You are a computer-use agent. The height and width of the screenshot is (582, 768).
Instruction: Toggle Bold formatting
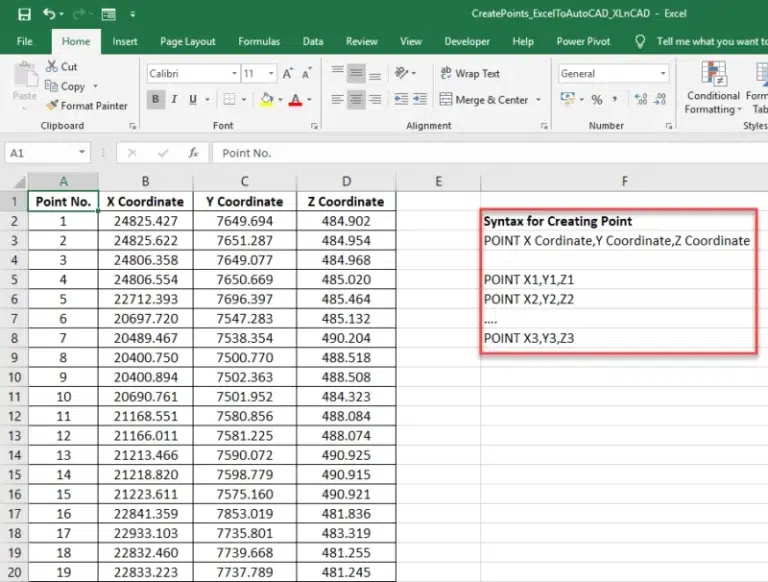(x=156, y=99)
